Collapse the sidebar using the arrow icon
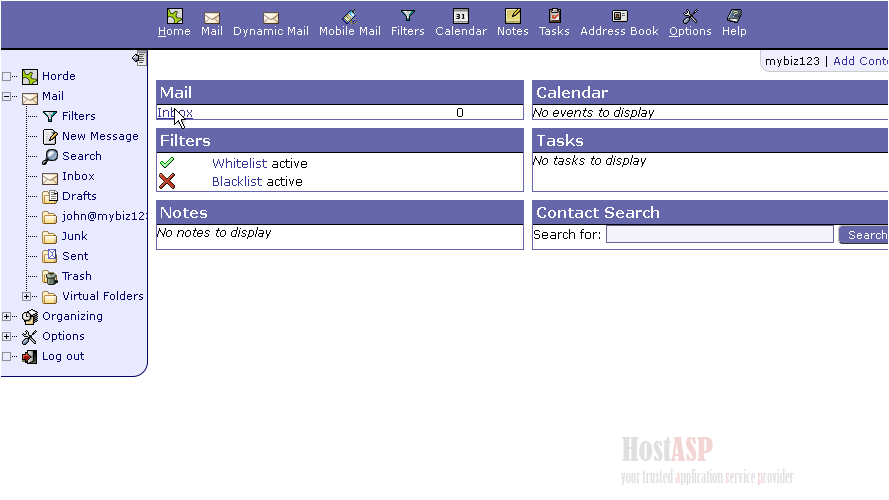Viewport: 889px width, 500px height. point(139,58)
